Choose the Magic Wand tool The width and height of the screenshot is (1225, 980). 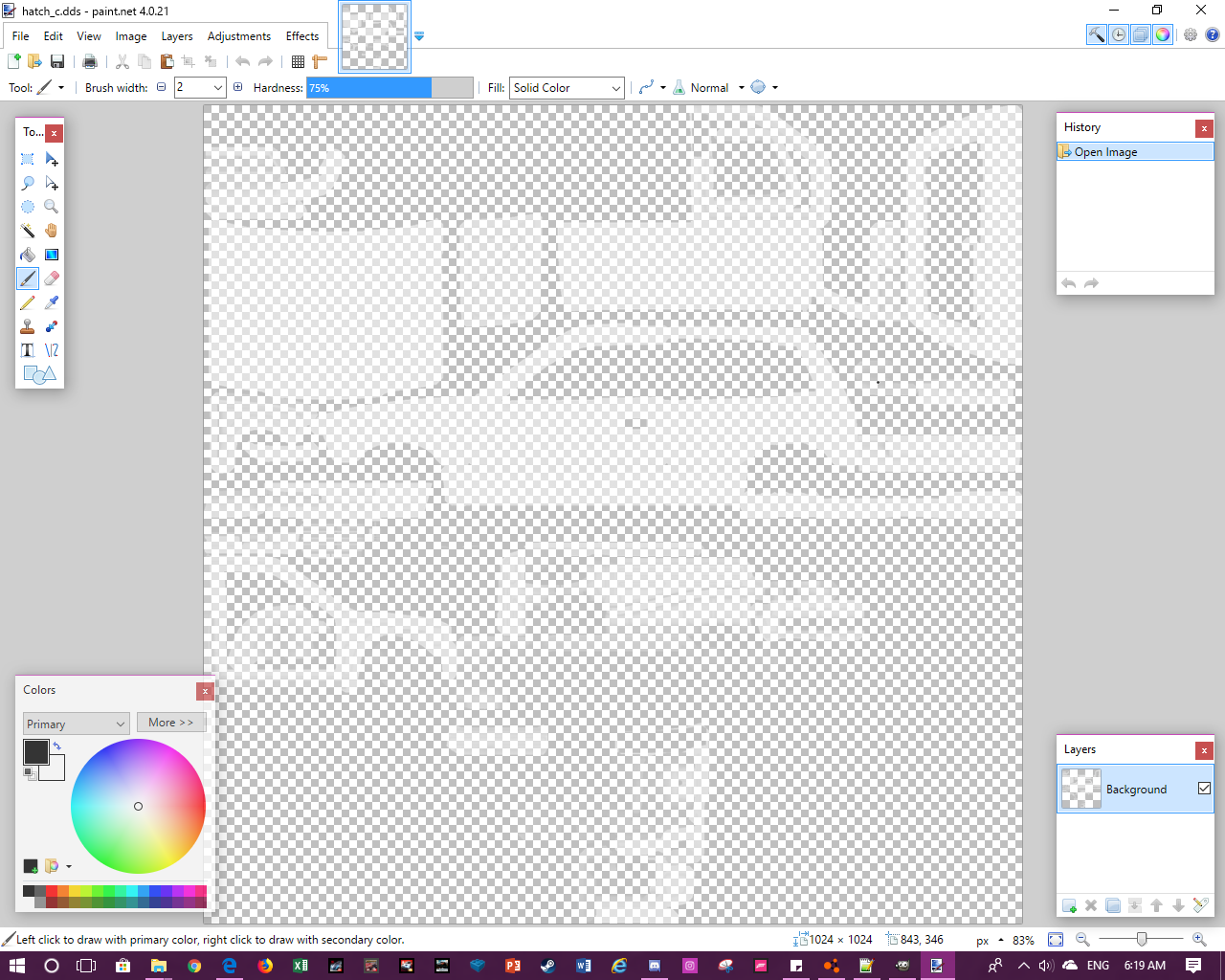[28, 231]
